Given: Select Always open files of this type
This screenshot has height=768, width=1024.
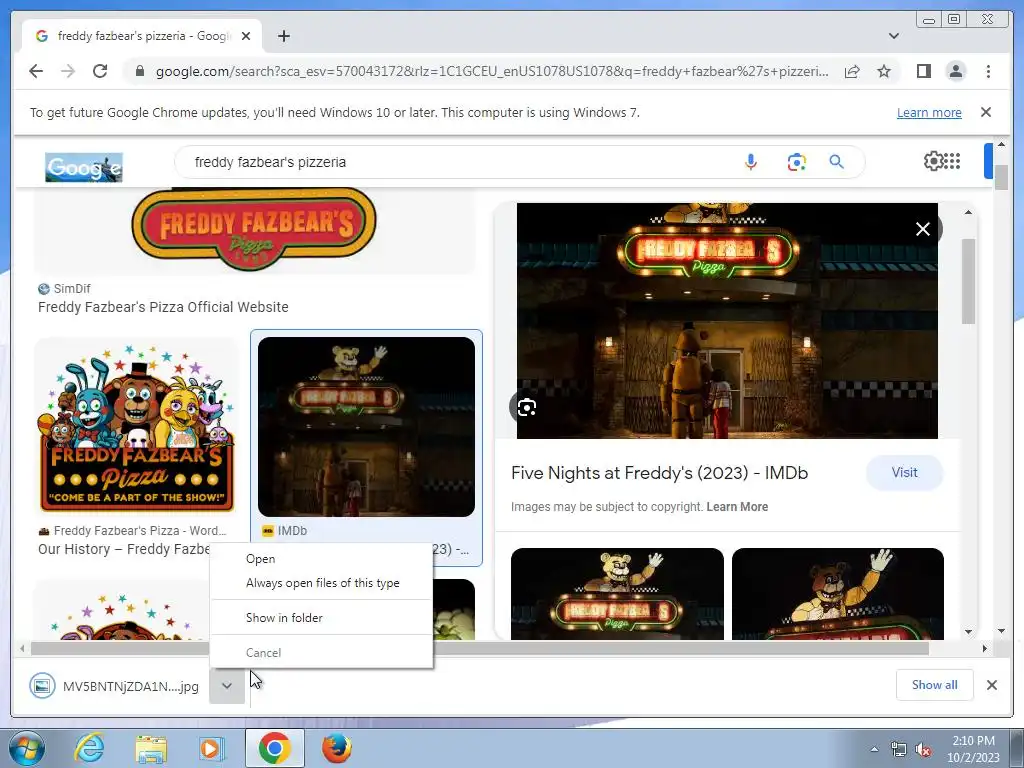Looking at the screenshot, I should pyautogui.click(x=321, y=583).
